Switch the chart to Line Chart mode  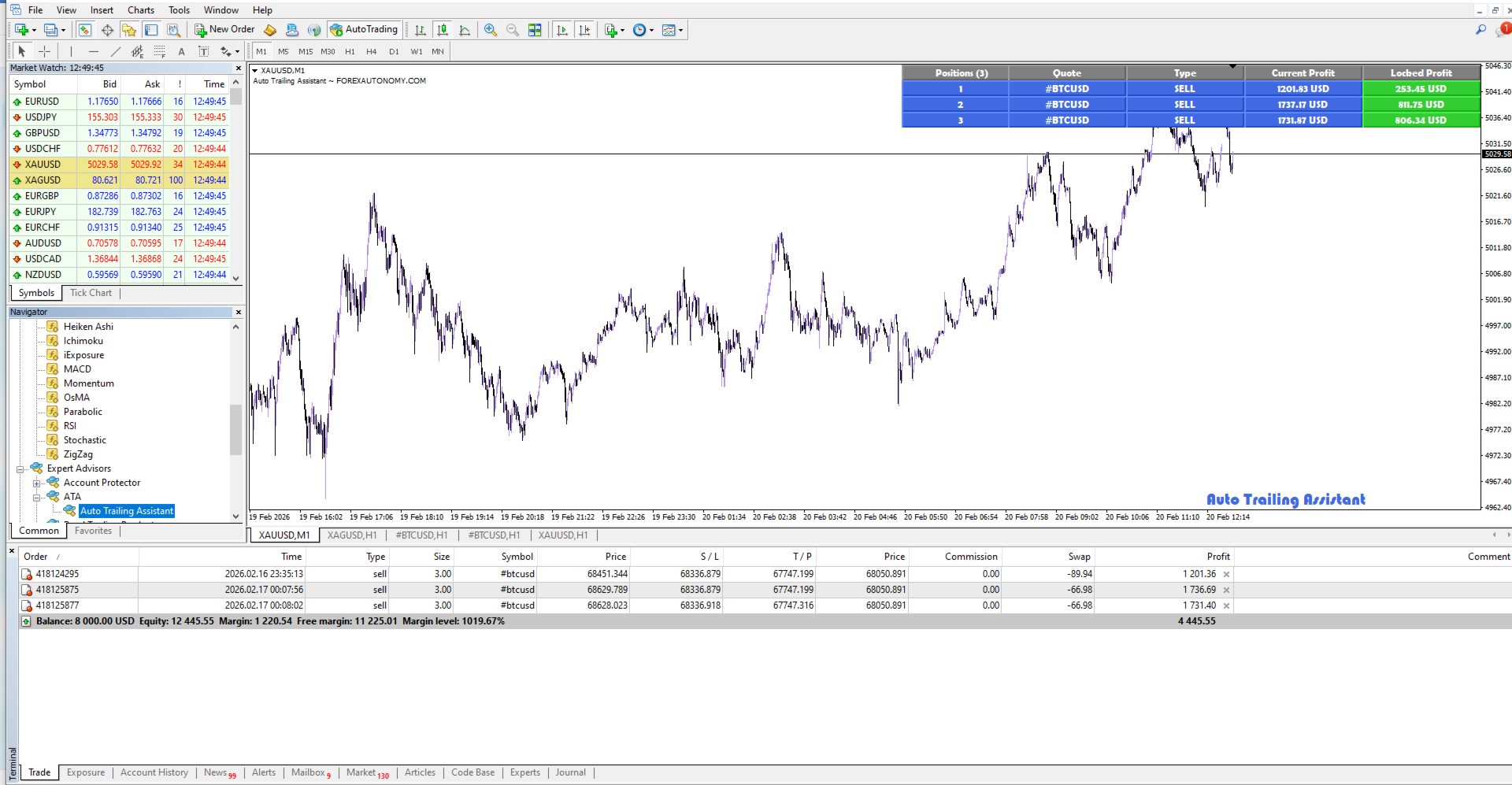coord(465,30)
